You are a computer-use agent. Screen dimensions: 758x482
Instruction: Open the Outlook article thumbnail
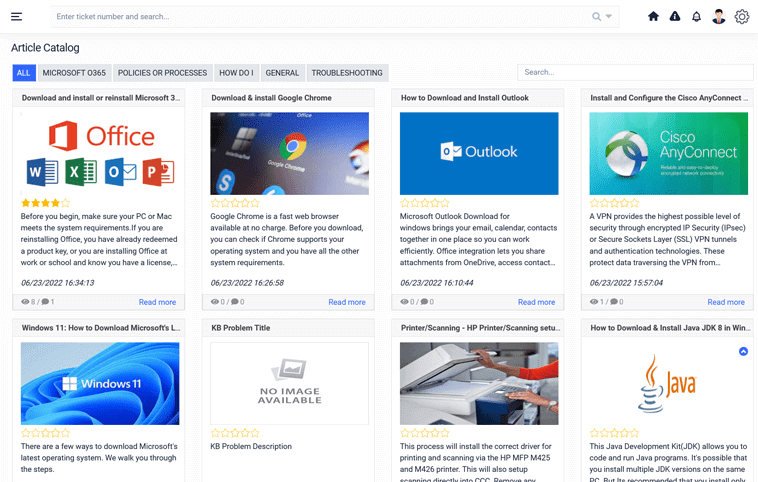coord(479,154)
